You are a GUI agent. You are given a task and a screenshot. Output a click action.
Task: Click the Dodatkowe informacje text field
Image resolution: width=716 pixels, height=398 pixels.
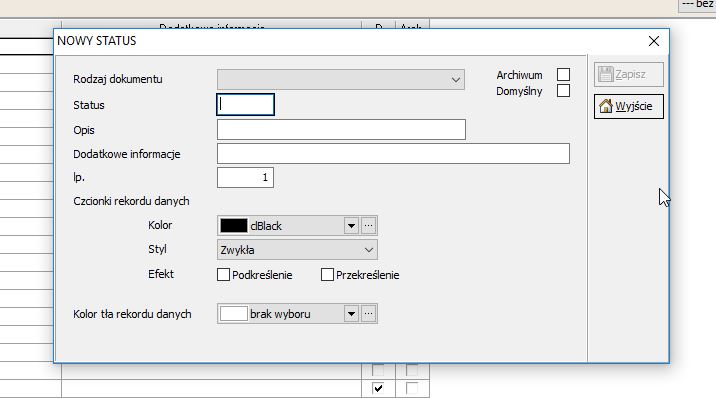pyautogui.click(x=393, y=153)
